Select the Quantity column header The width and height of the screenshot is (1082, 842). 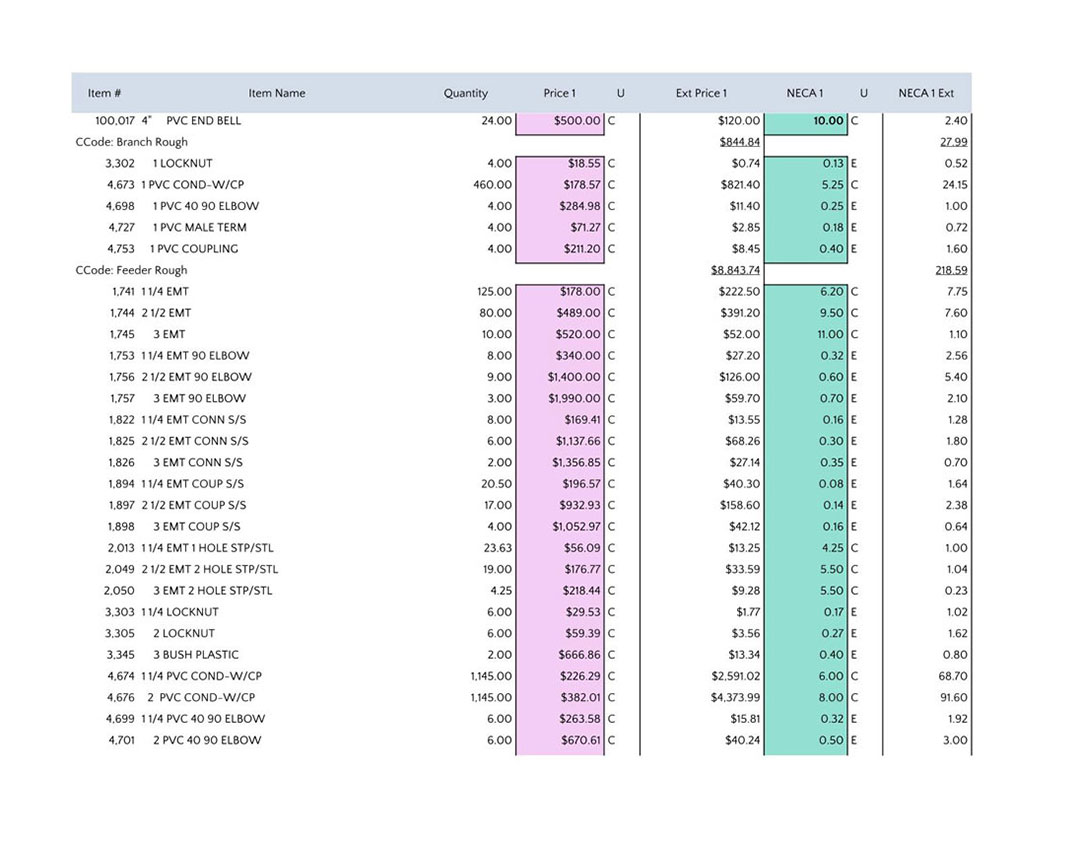coord(465,93)
